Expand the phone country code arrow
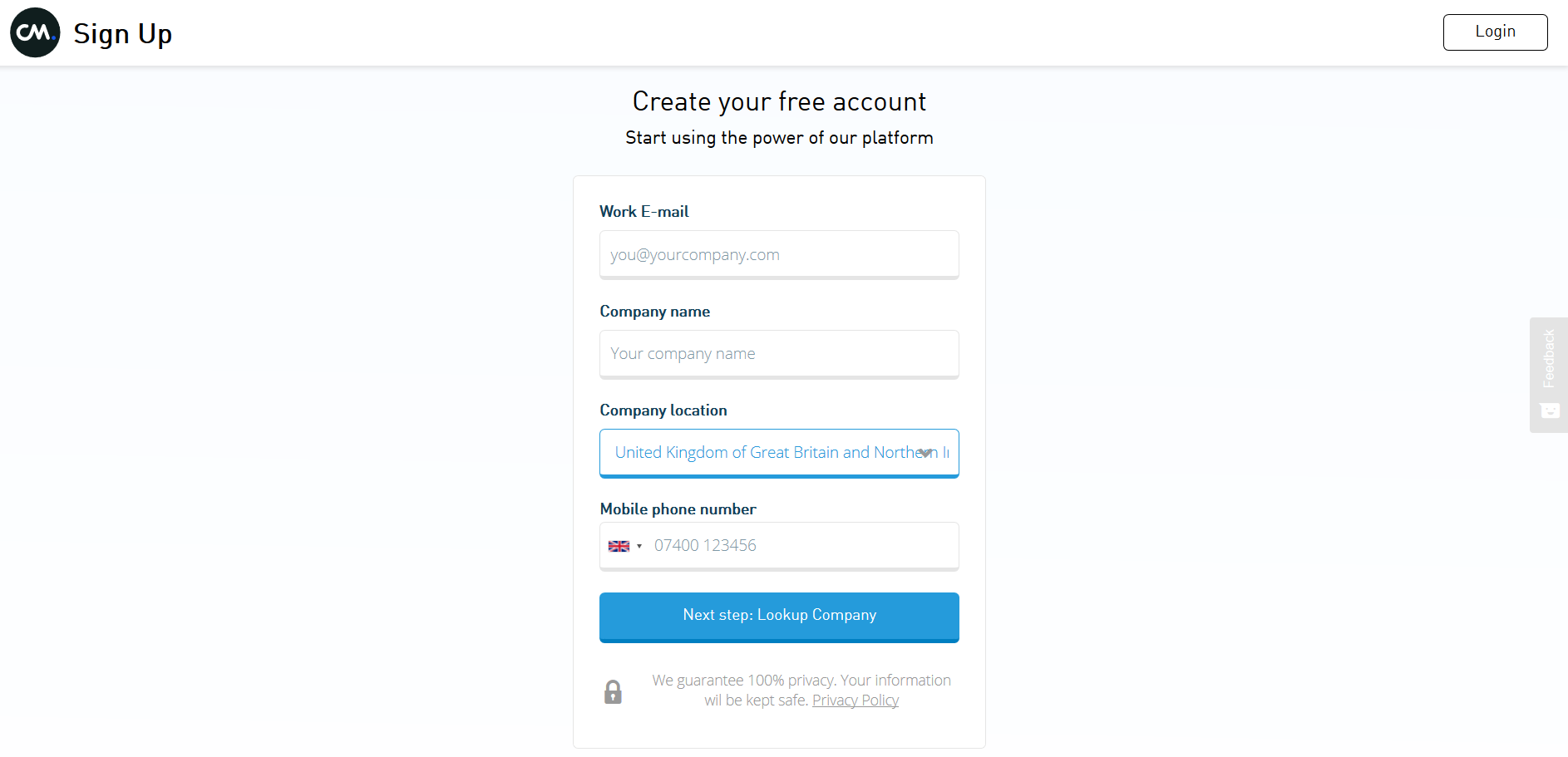The image size is (1568, 757). (639, 547)
